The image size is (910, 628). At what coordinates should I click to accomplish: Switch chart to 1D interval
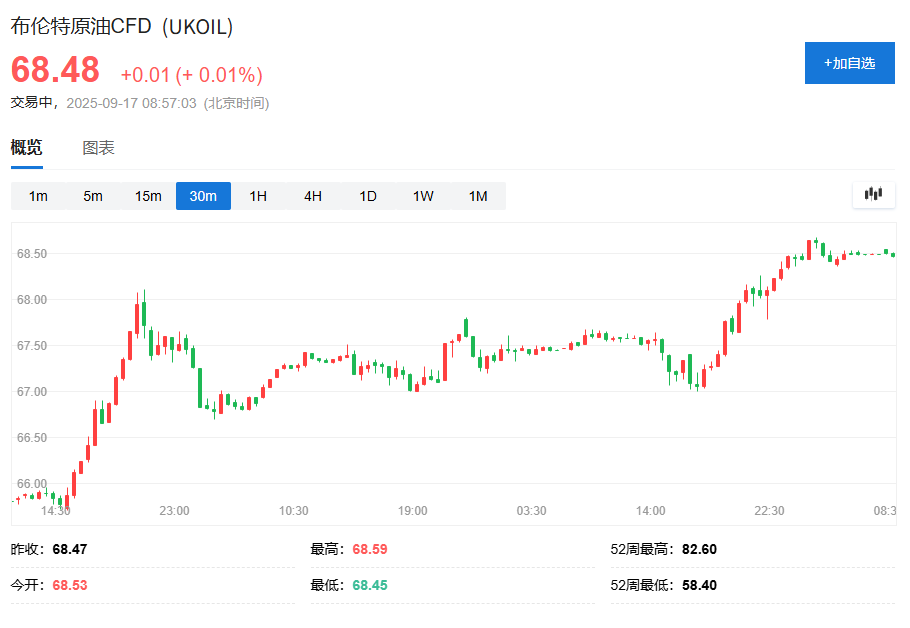[368, 196]
